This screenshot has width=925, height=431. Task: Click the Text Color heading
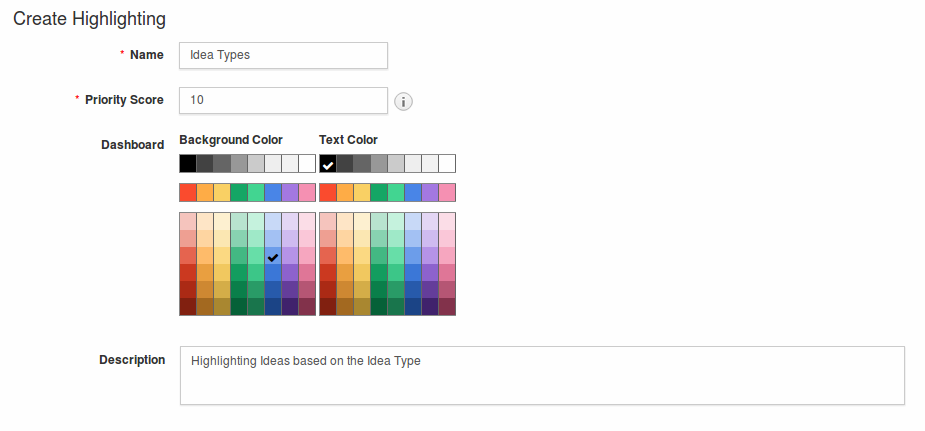[349, 140]
